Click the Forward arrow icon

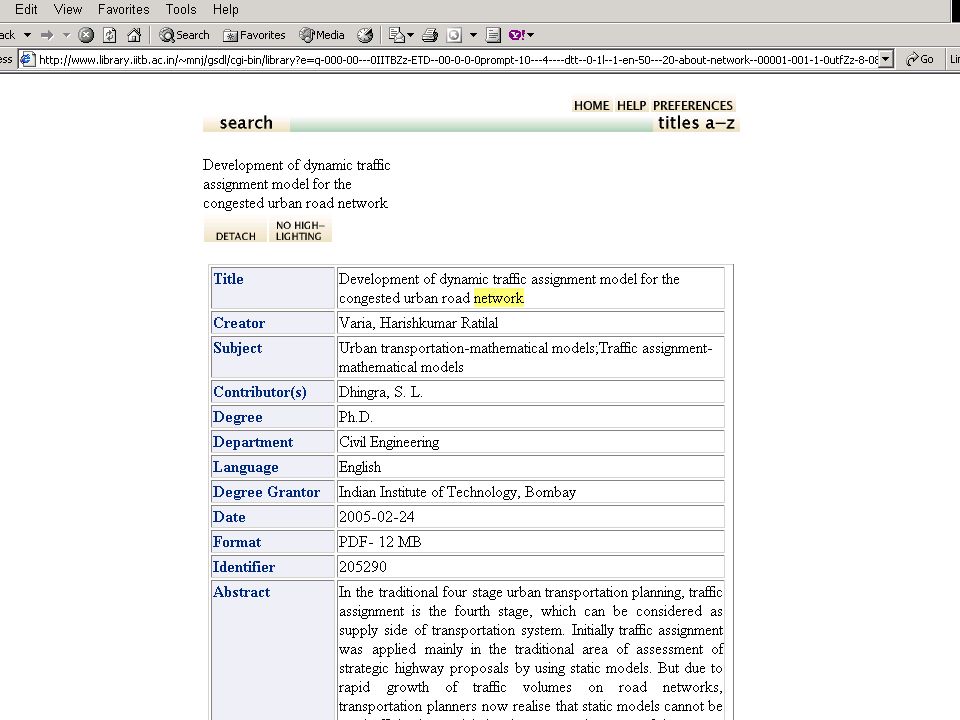point(47,35)
